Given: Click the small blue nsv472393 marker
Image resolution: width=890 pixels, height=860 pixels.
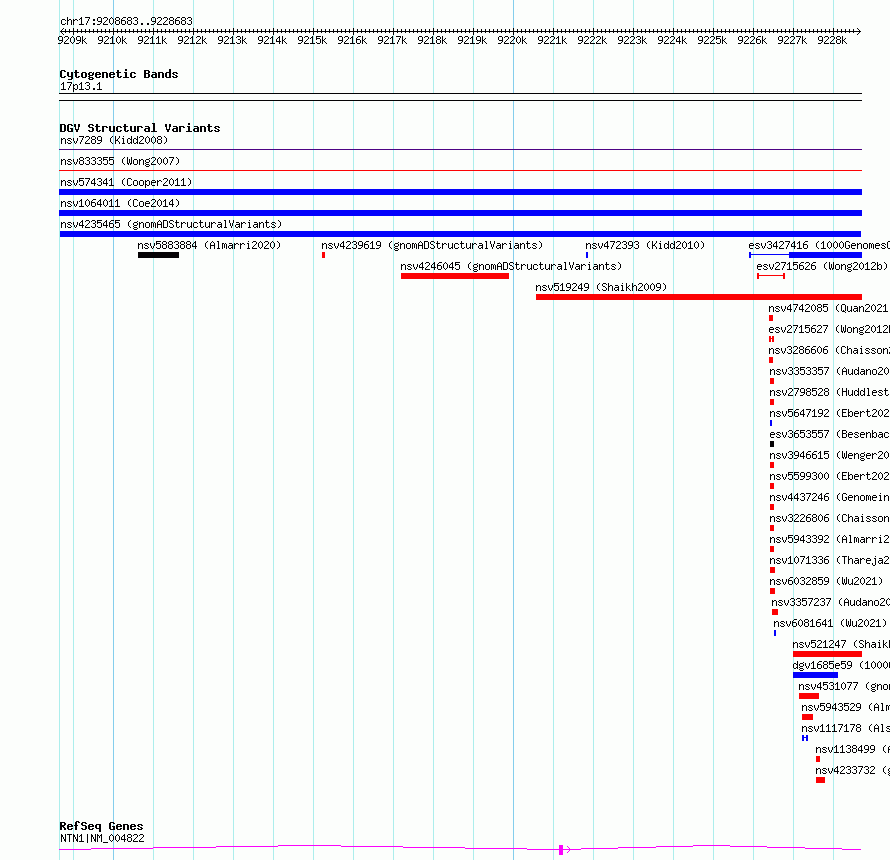Looking at the screenshot, I should (587, 255).
